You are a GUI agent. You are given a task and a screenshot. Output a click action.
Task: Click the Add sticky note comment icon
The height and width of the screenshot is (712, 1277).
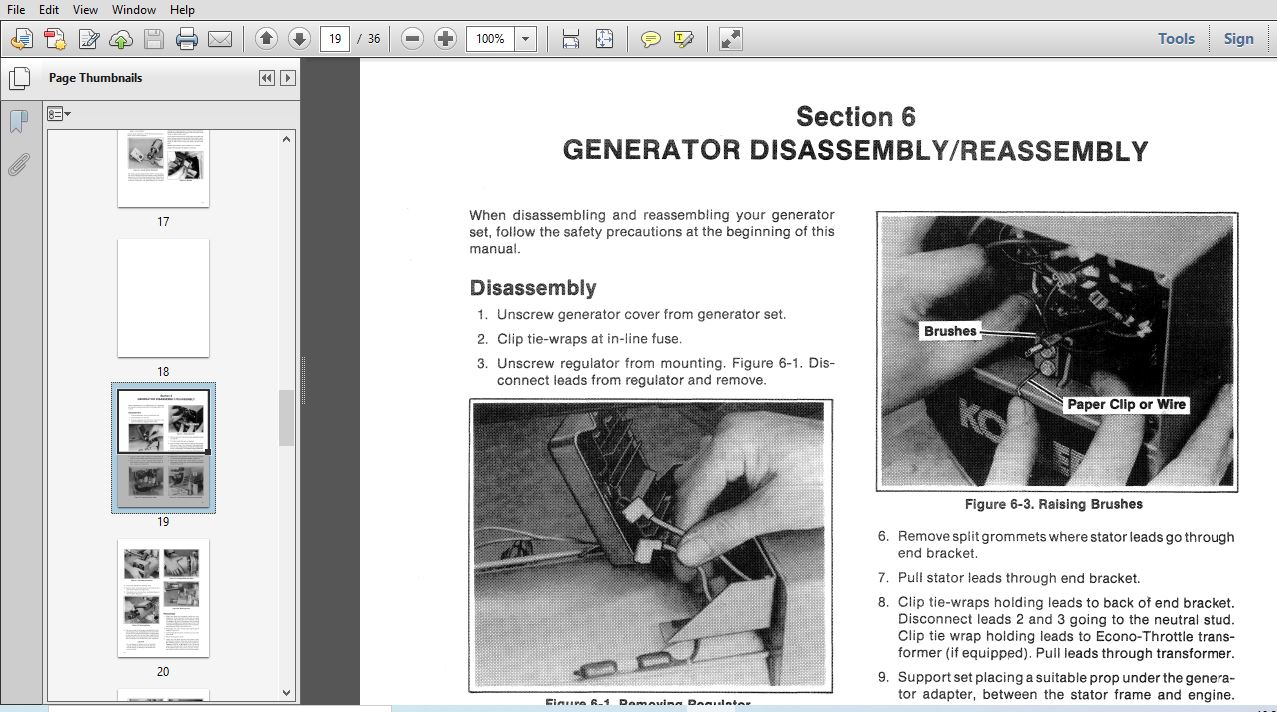(x=651, y=39)
